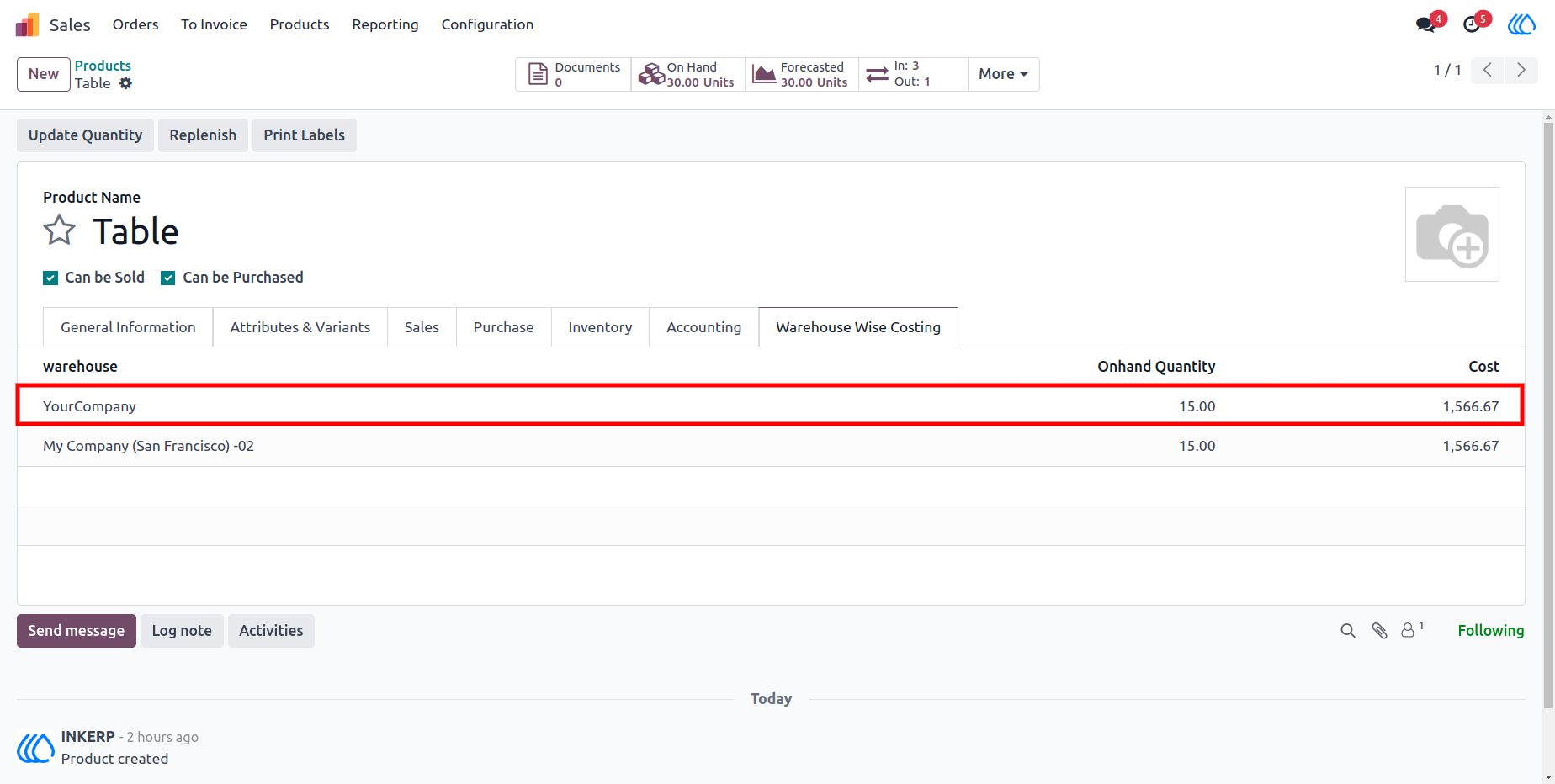Attach files using the paperclip icon
1555x784 pixels.
pyautogui.click(x=1379, y=631)
